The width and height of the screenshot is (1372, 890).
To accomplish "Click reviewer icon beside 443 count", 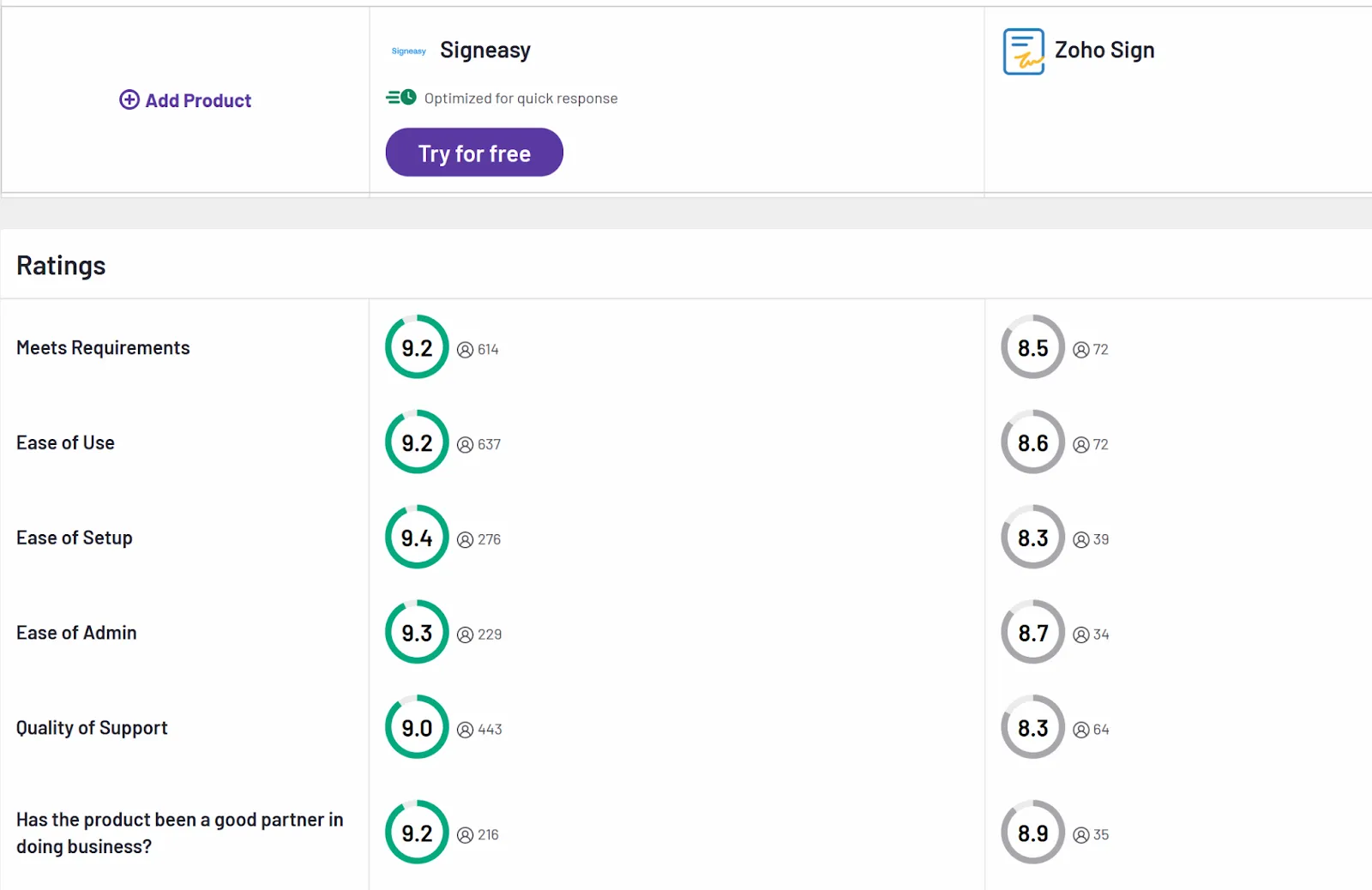I will (466, 731).
